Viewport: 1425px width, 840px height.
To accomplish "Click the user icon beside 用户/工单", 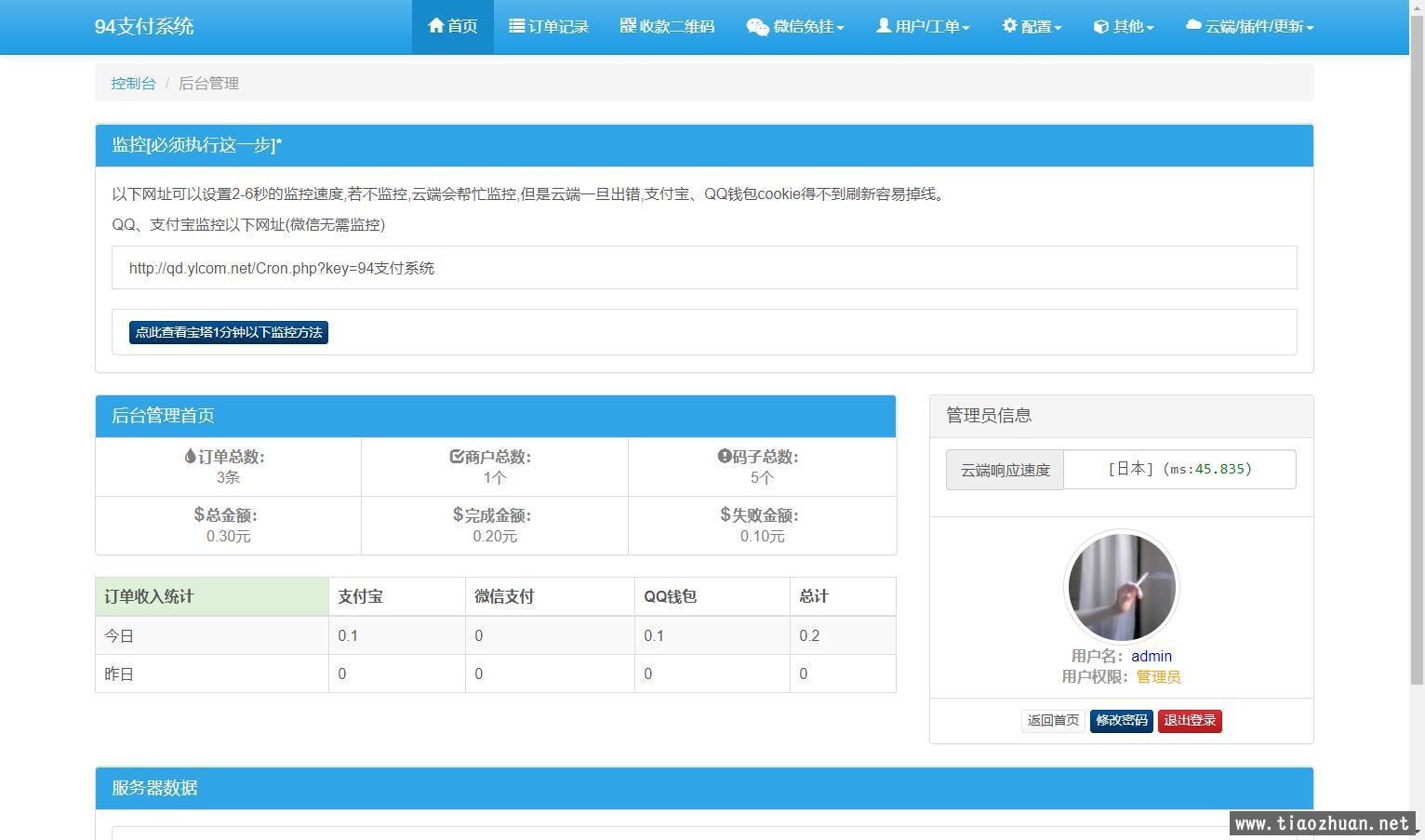I will coord(883,26).
